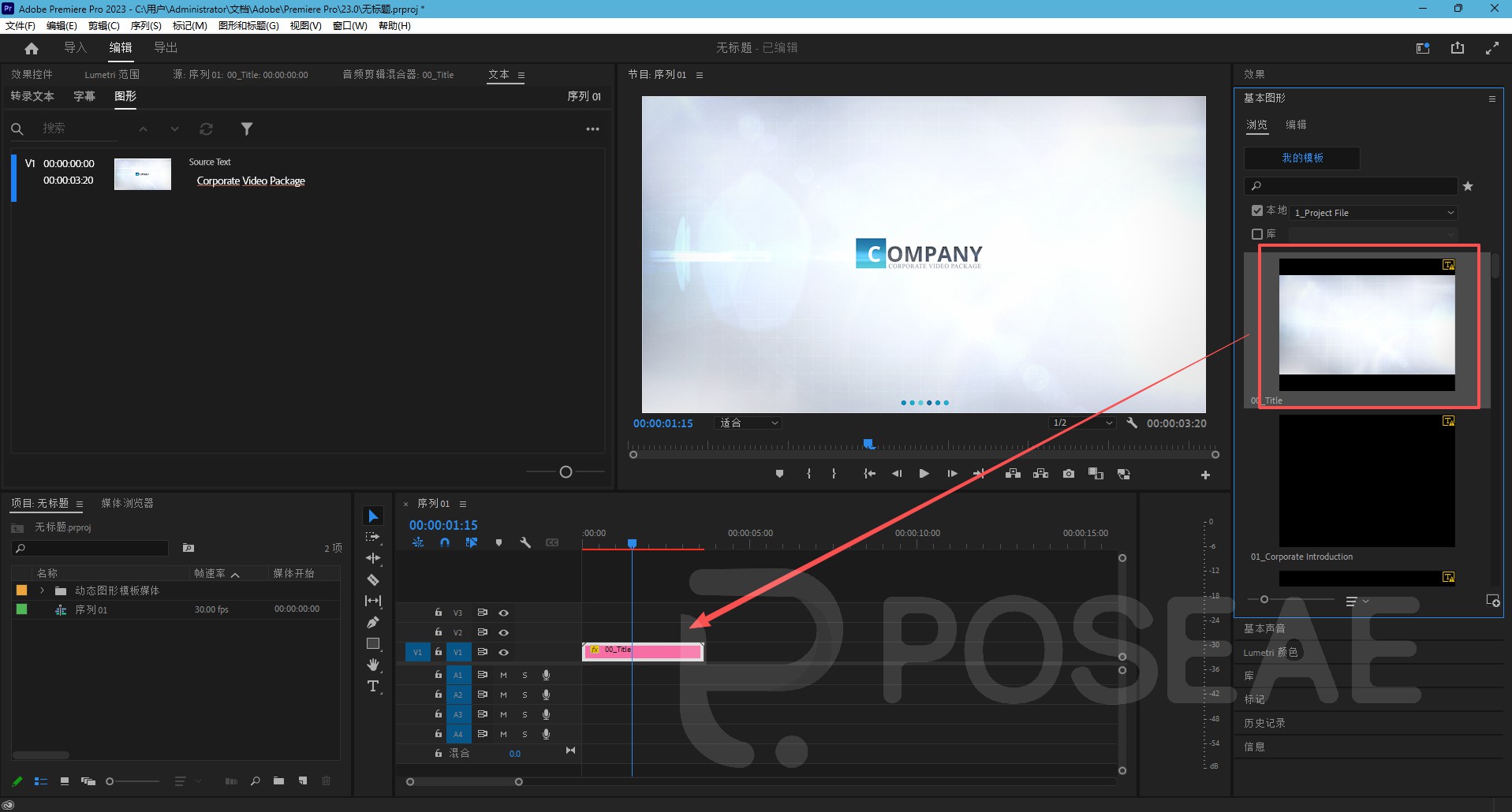Image resolution: width=1512 pixels, height=812 pixels.
Task: Click the Extract button in Program monitor
Action: pyautogui.click(x=1041, y=474)
